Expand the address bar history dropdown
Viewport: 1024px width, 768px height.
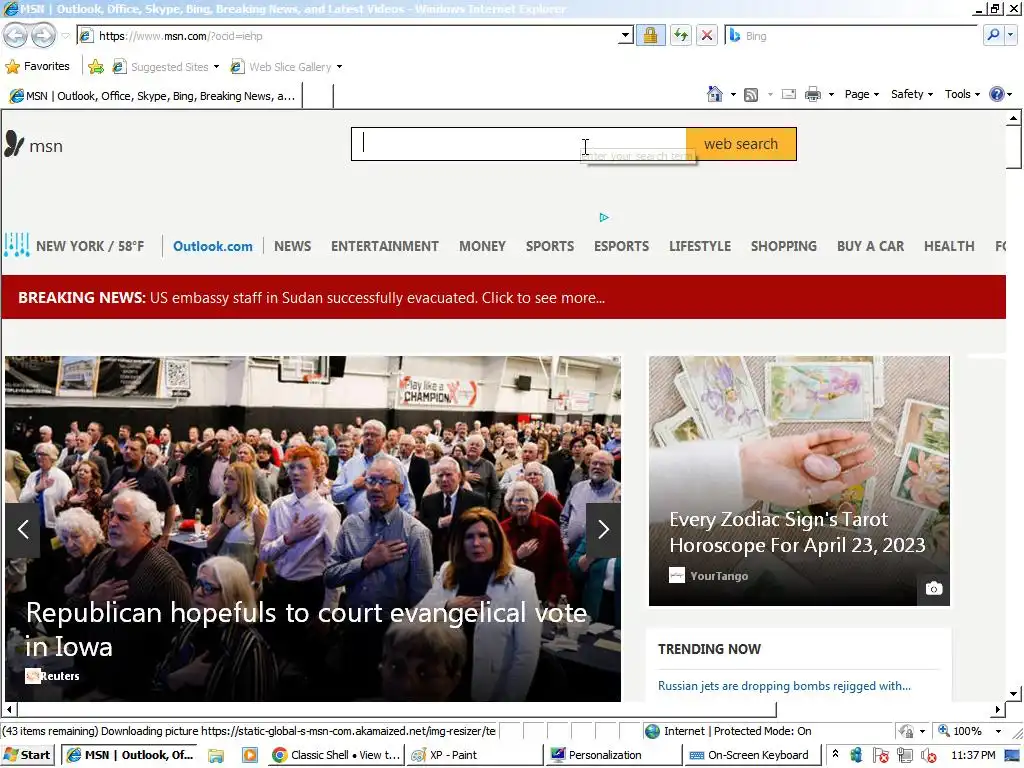(x=625, y=35)
